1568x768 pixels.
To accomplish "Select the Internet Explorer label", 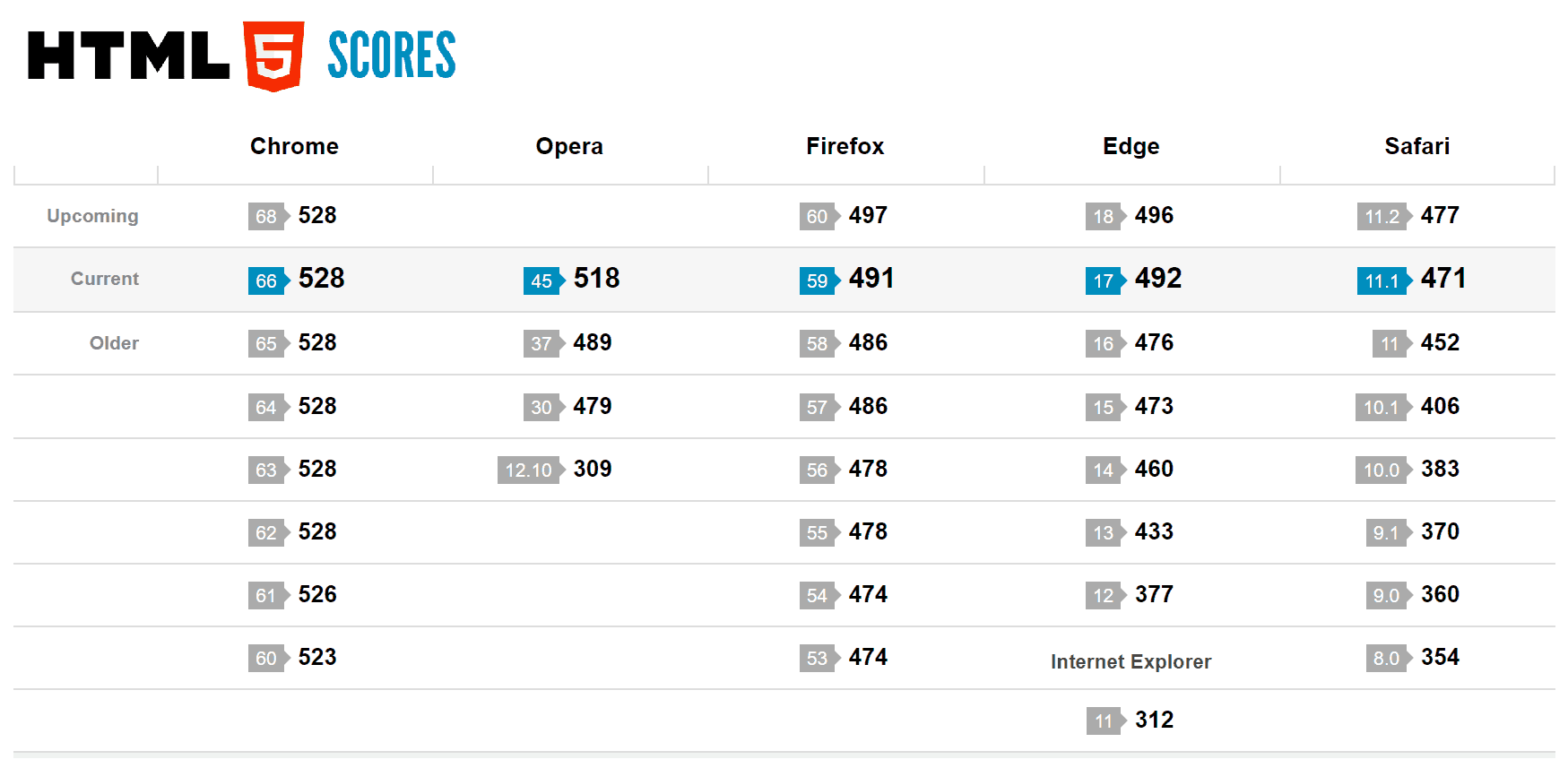I will click(1131, 661).
